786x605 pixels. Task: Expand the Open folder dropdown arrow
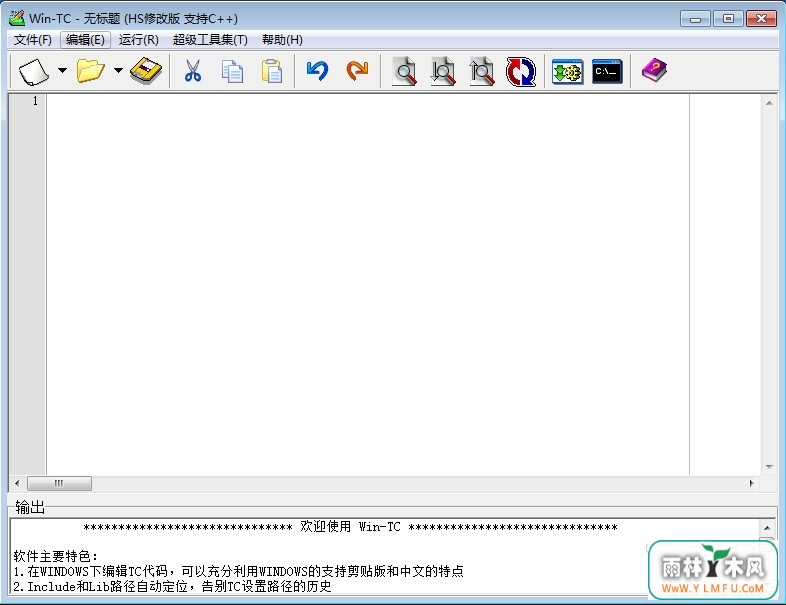click(x=118, y=71)
